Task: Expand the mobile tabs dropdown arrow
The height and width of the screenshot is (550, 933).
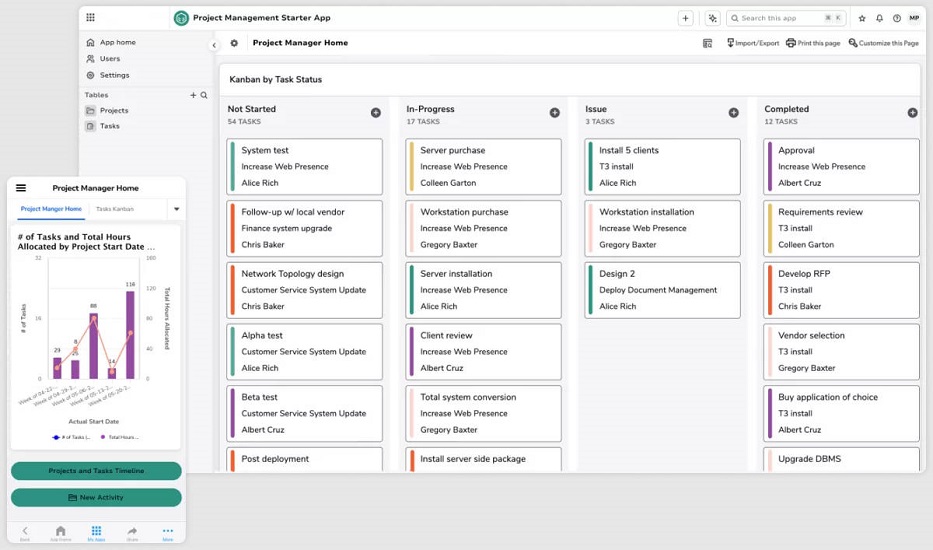Action: point(176,209)
